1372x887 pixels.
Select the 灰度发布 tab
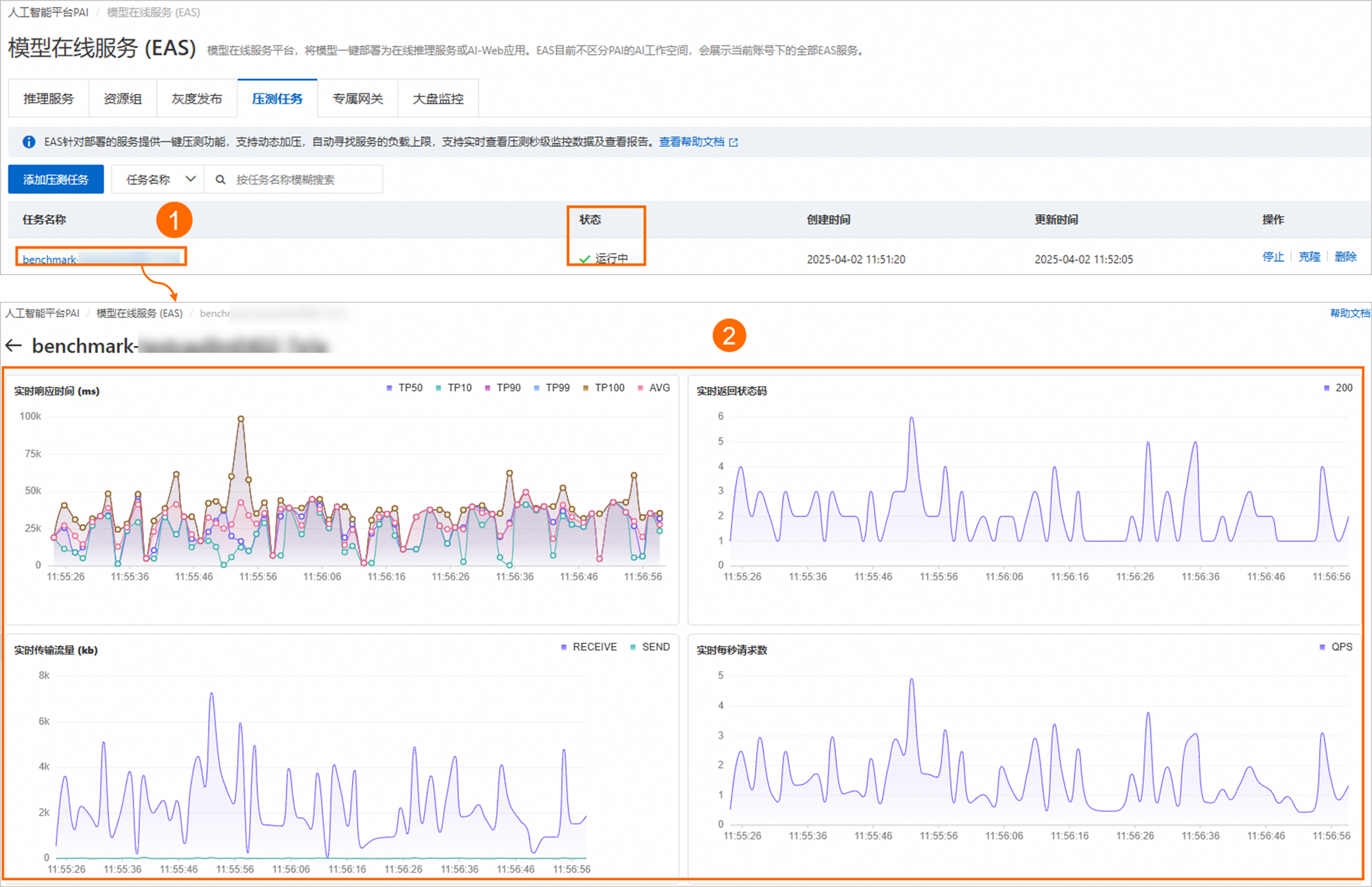tap(197, 99)
